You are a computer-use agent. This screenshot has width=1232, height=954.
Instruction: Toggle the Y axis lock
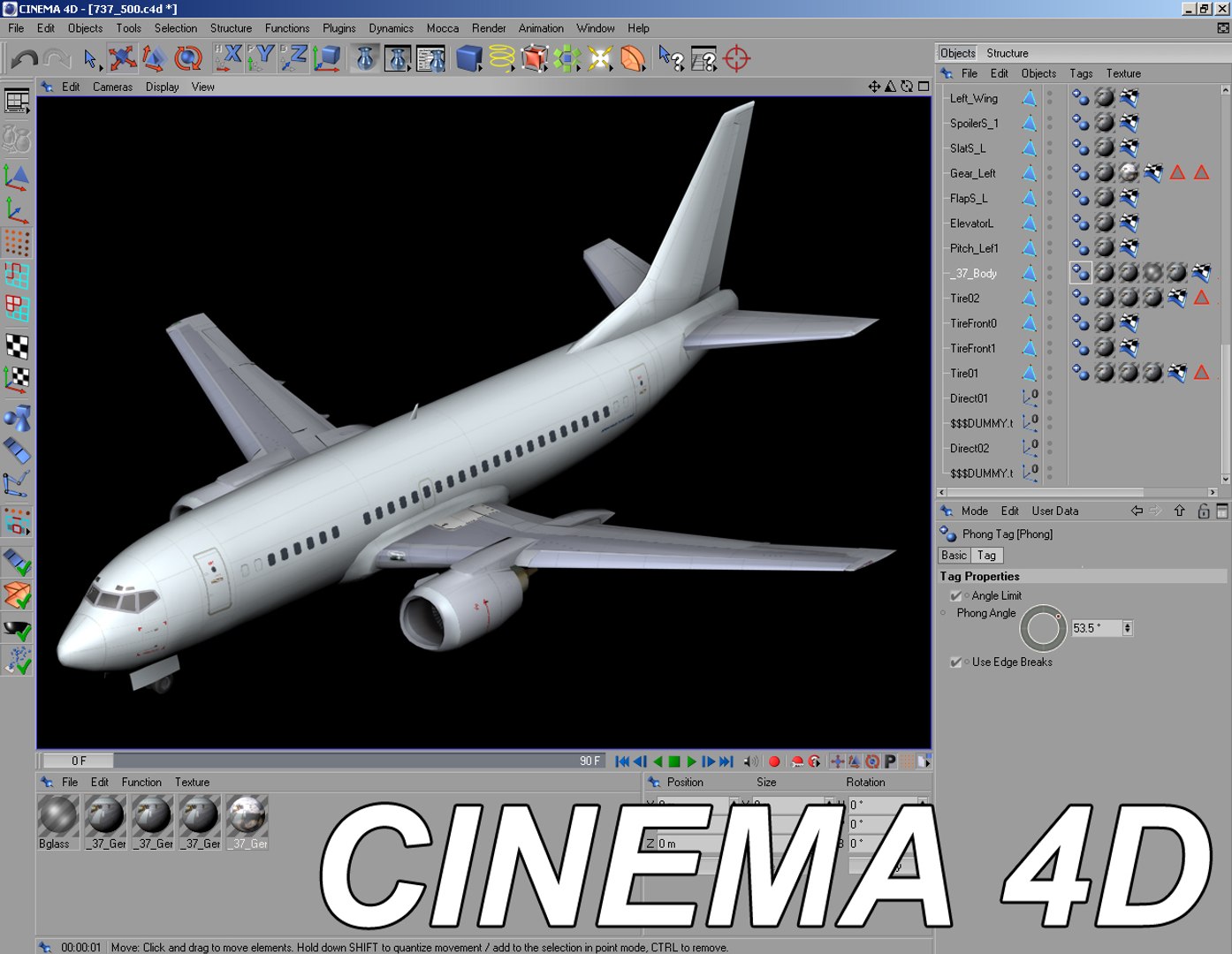pos(260,58)
